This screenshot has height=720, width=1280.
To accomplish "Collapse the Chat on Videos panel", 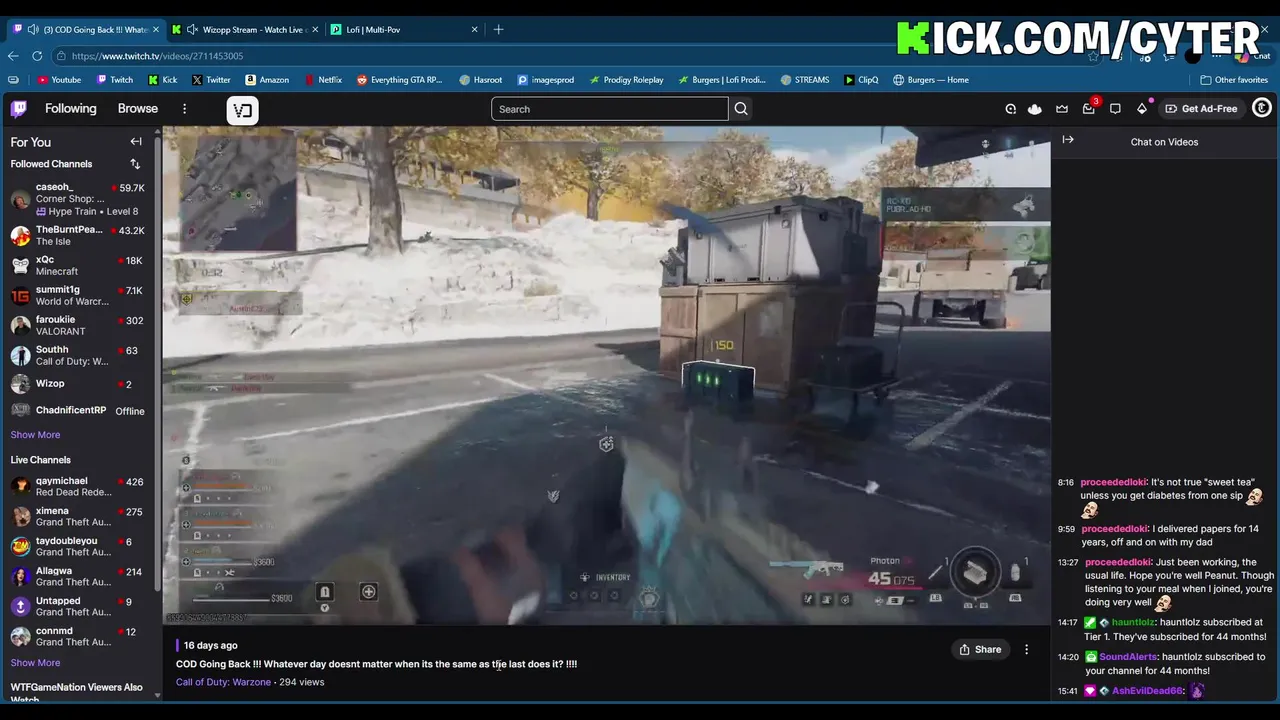I will coord(1068,140).
